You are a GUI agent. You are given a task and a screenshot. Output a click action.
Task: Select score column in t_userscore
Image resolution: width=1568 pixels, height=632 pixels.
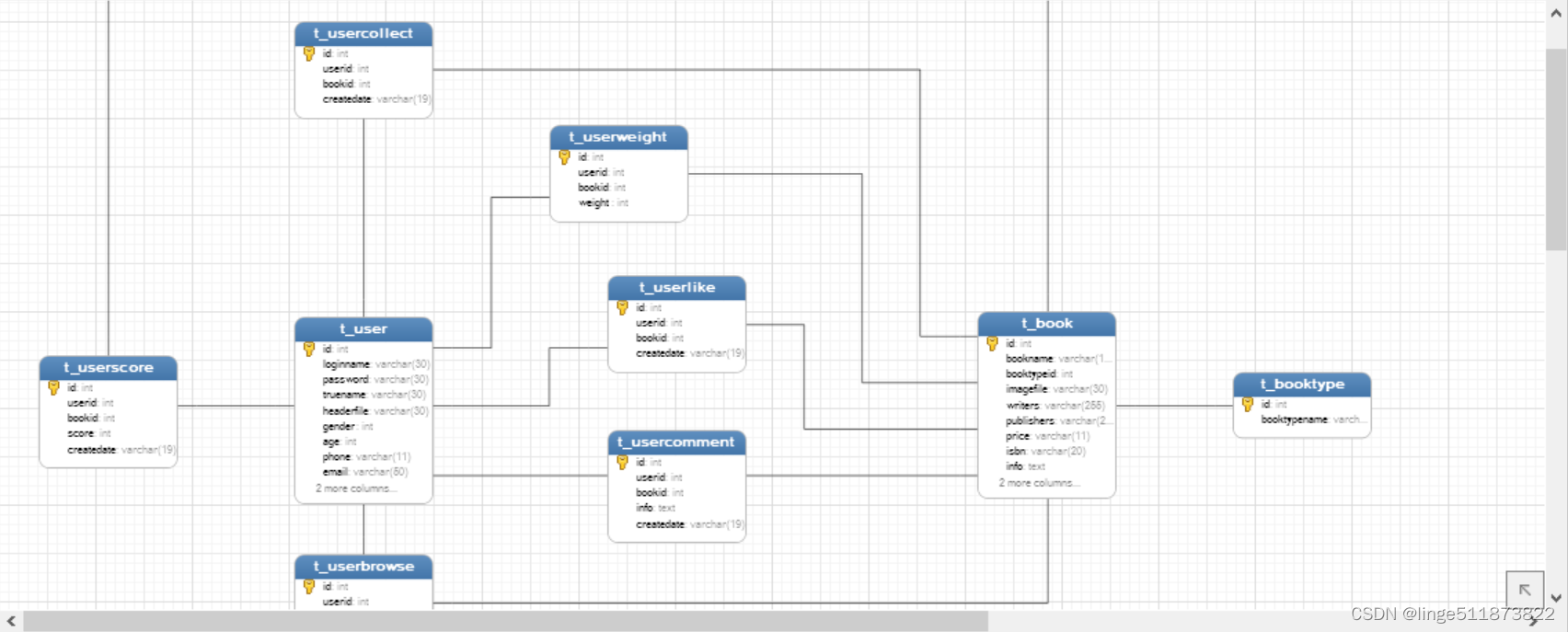tap(89, 433)
